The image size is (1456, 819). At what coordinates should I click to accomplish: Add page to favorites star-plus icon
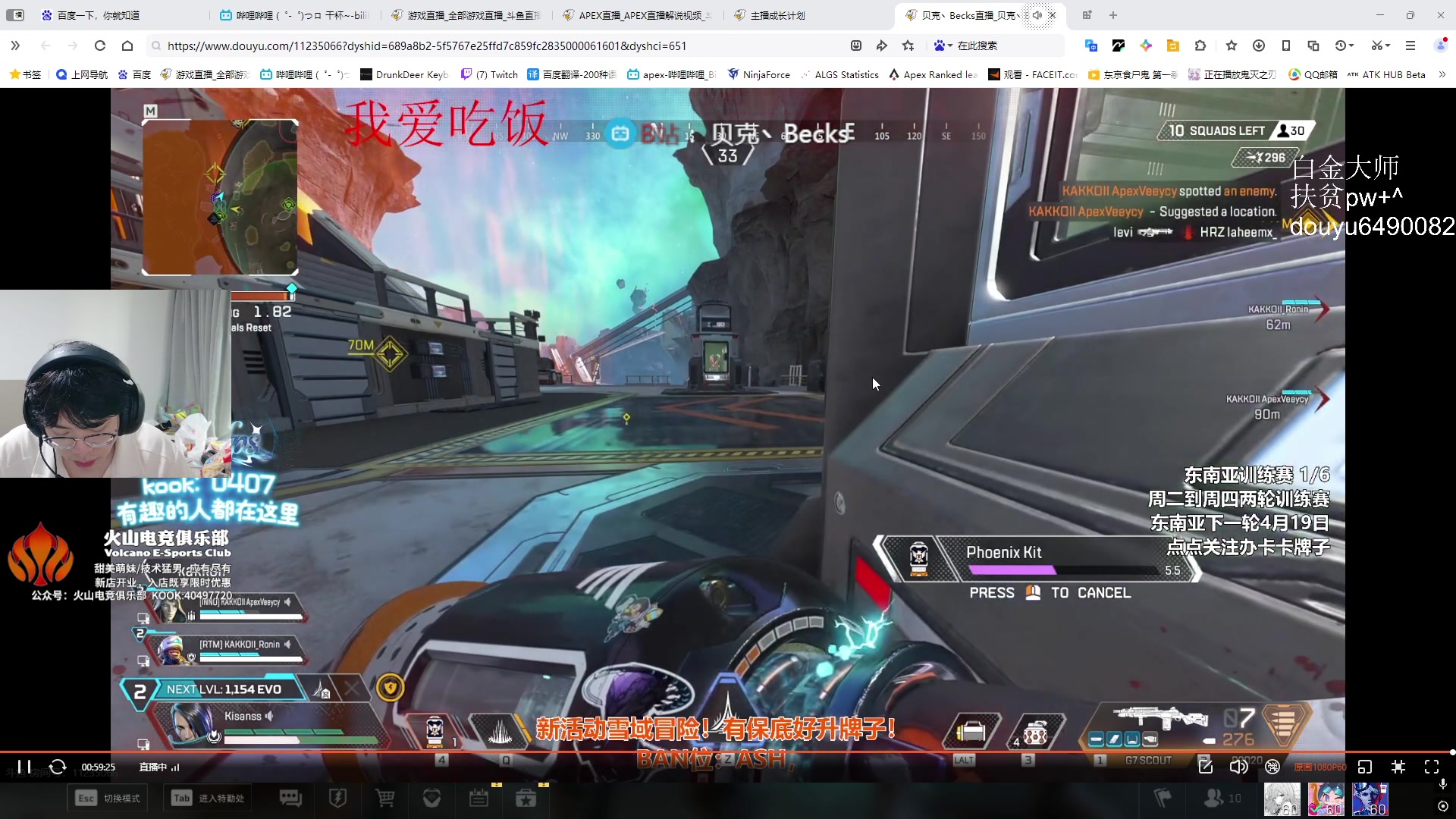pos(908,45)
